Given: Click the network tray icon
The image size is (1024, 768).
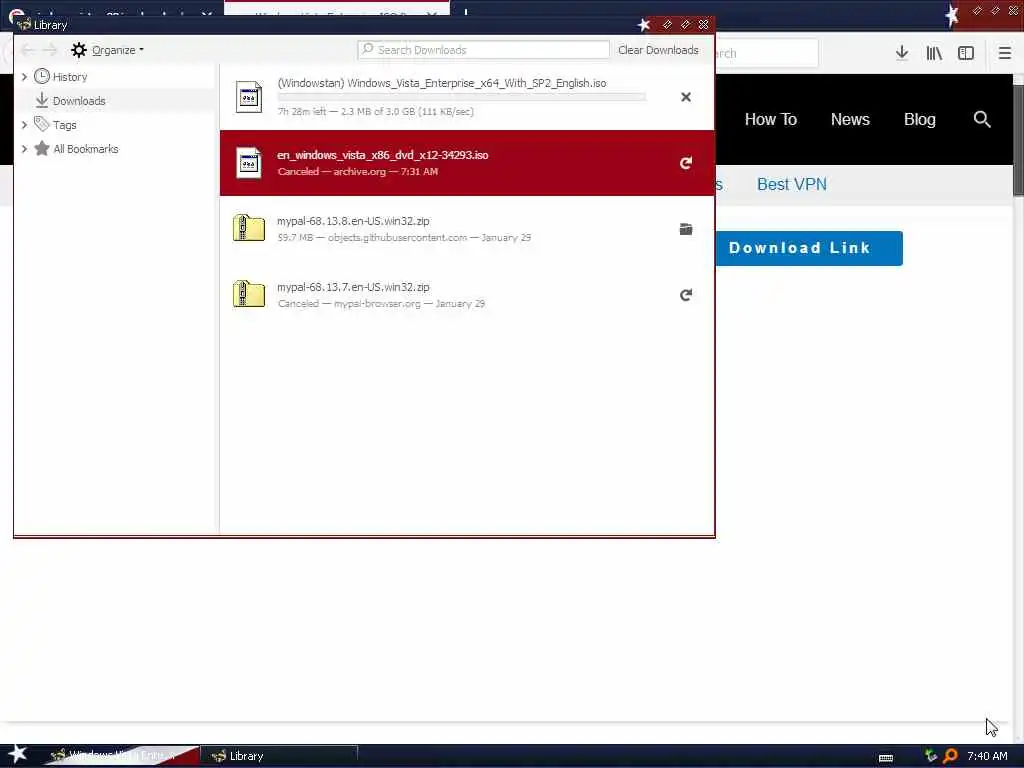Looking at the screenshot, I should pyautogui.click(x=931, y=756).
